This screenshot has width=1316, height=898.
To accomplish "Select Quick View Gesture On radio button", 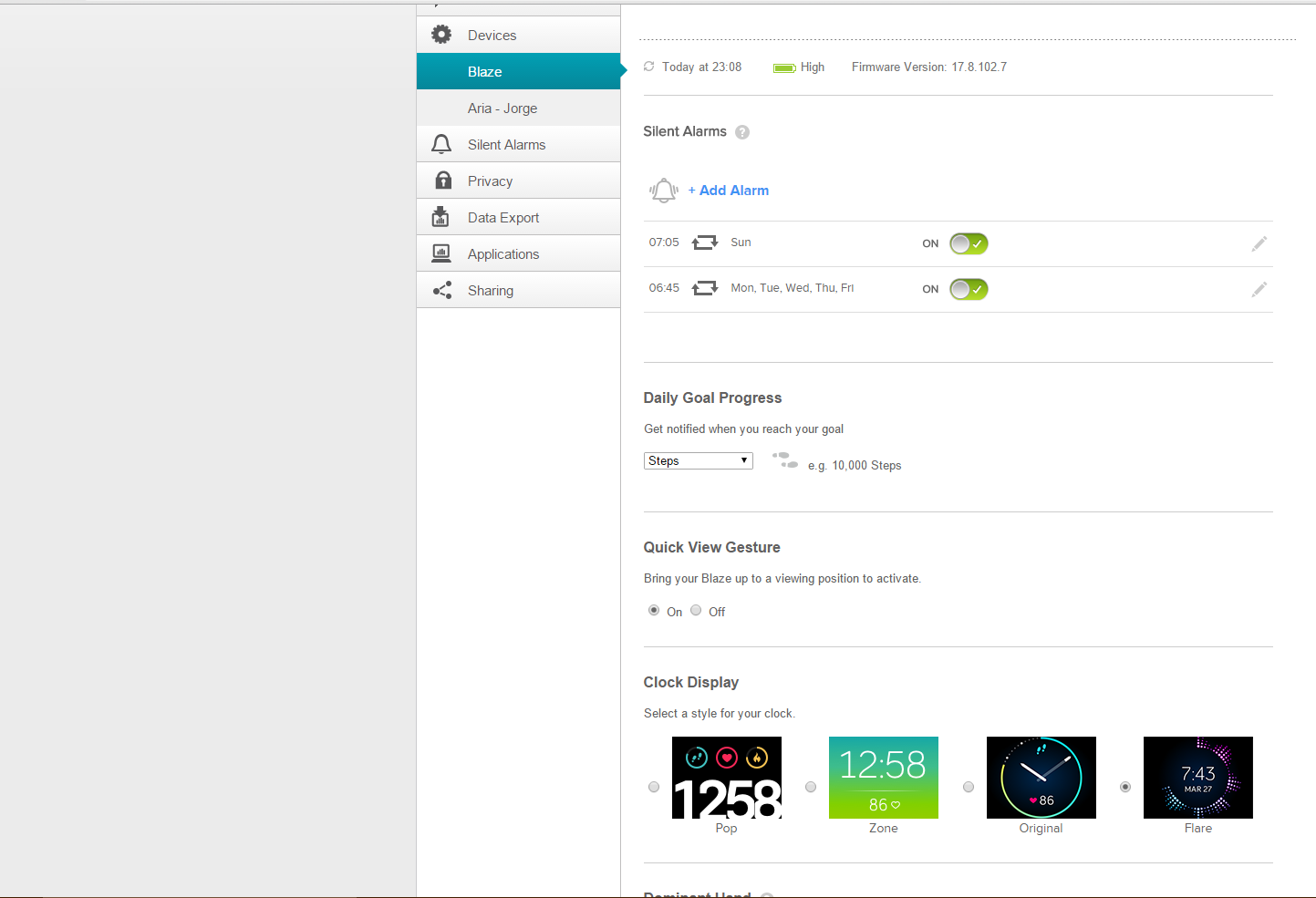I will pos(654,610).
